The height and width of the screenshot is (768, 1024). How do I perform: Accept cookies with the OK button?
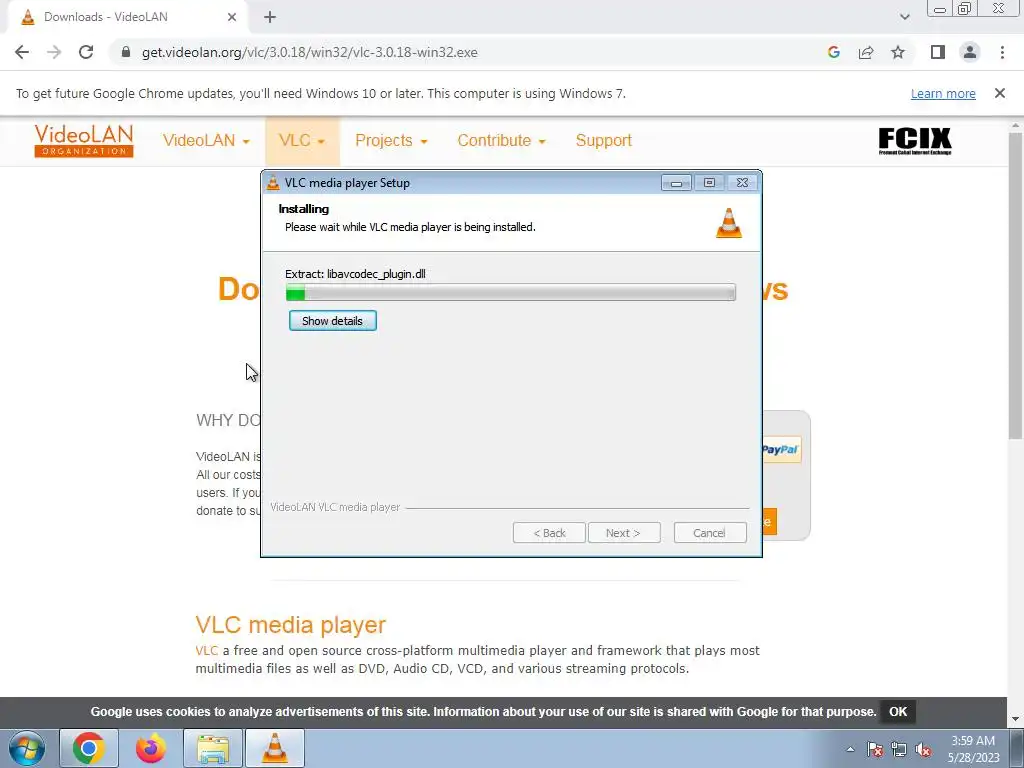898,712
